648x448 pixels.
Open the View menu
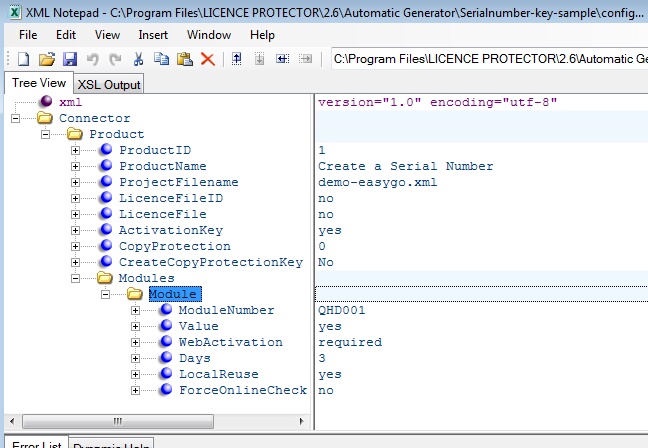(108, 35)
